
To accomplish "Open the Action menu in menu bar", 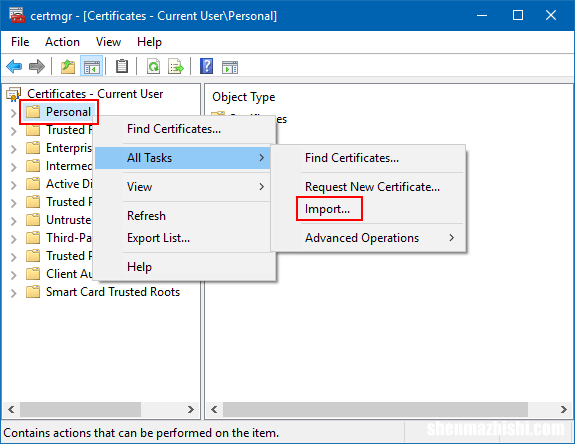I will tap(62, 42).
